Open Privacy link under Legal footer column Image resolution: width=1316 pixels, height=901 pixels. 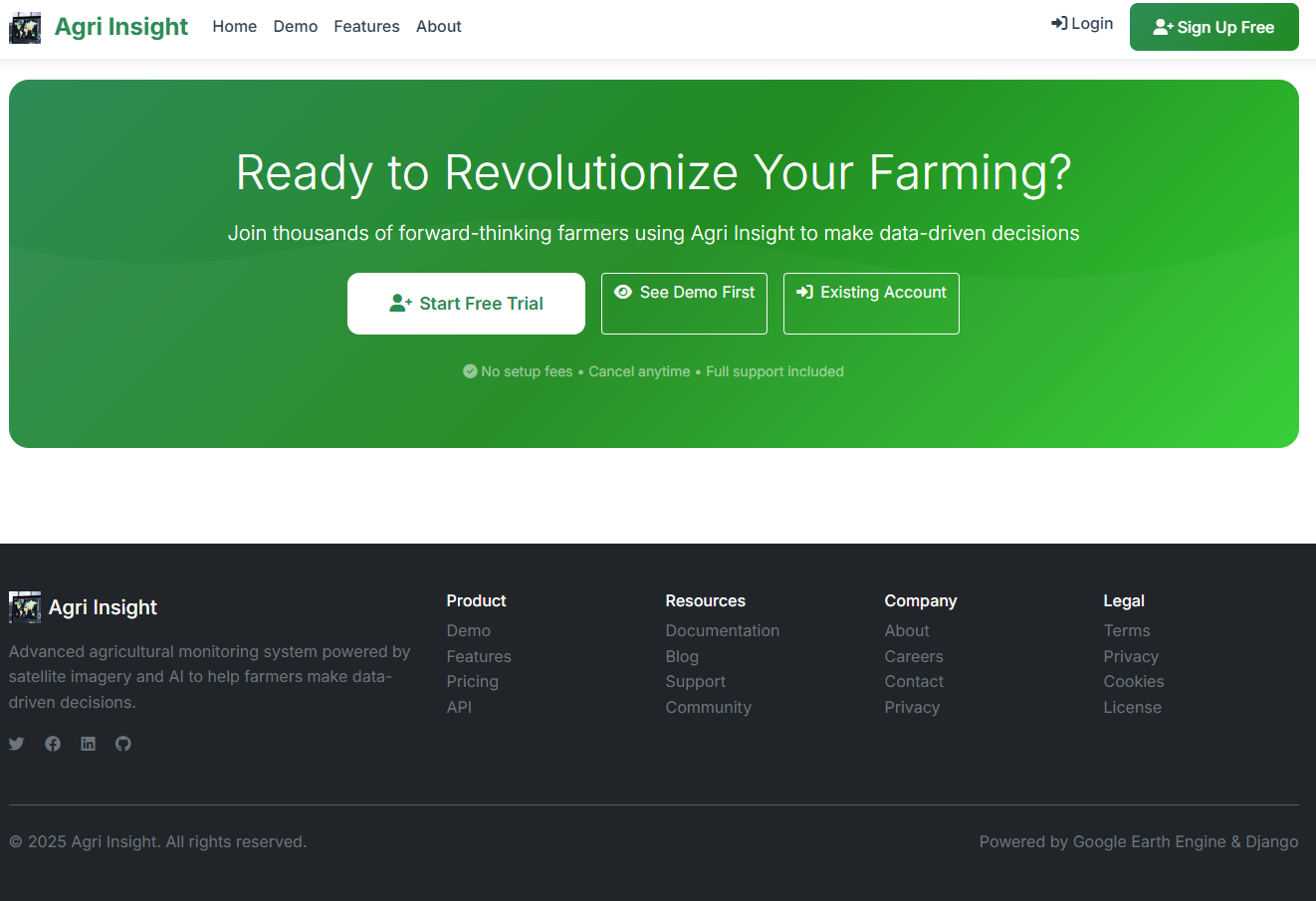pyautogui.click(x=1131, y=657)
